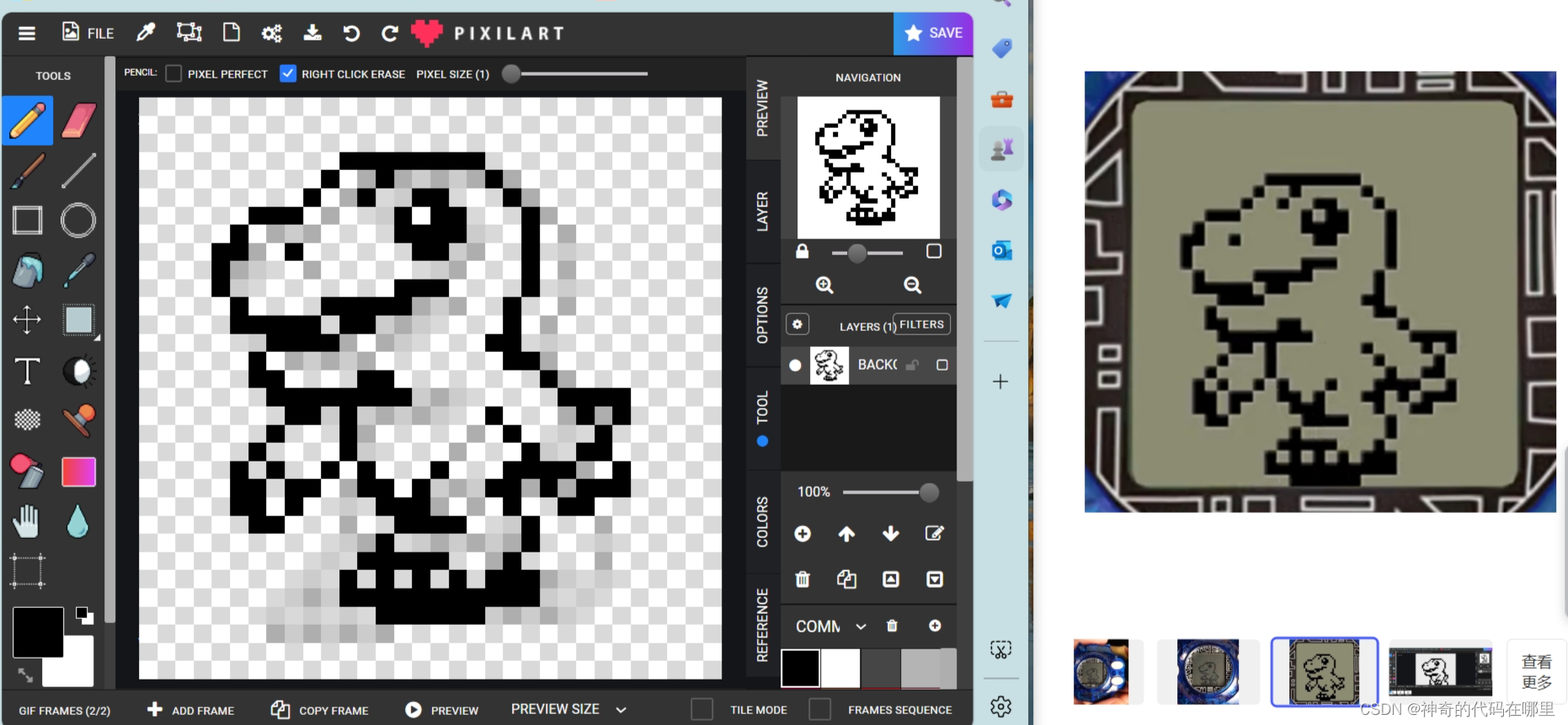Select the Dither pattern tool
This screenshot has height=725, width=1568.
28,419
